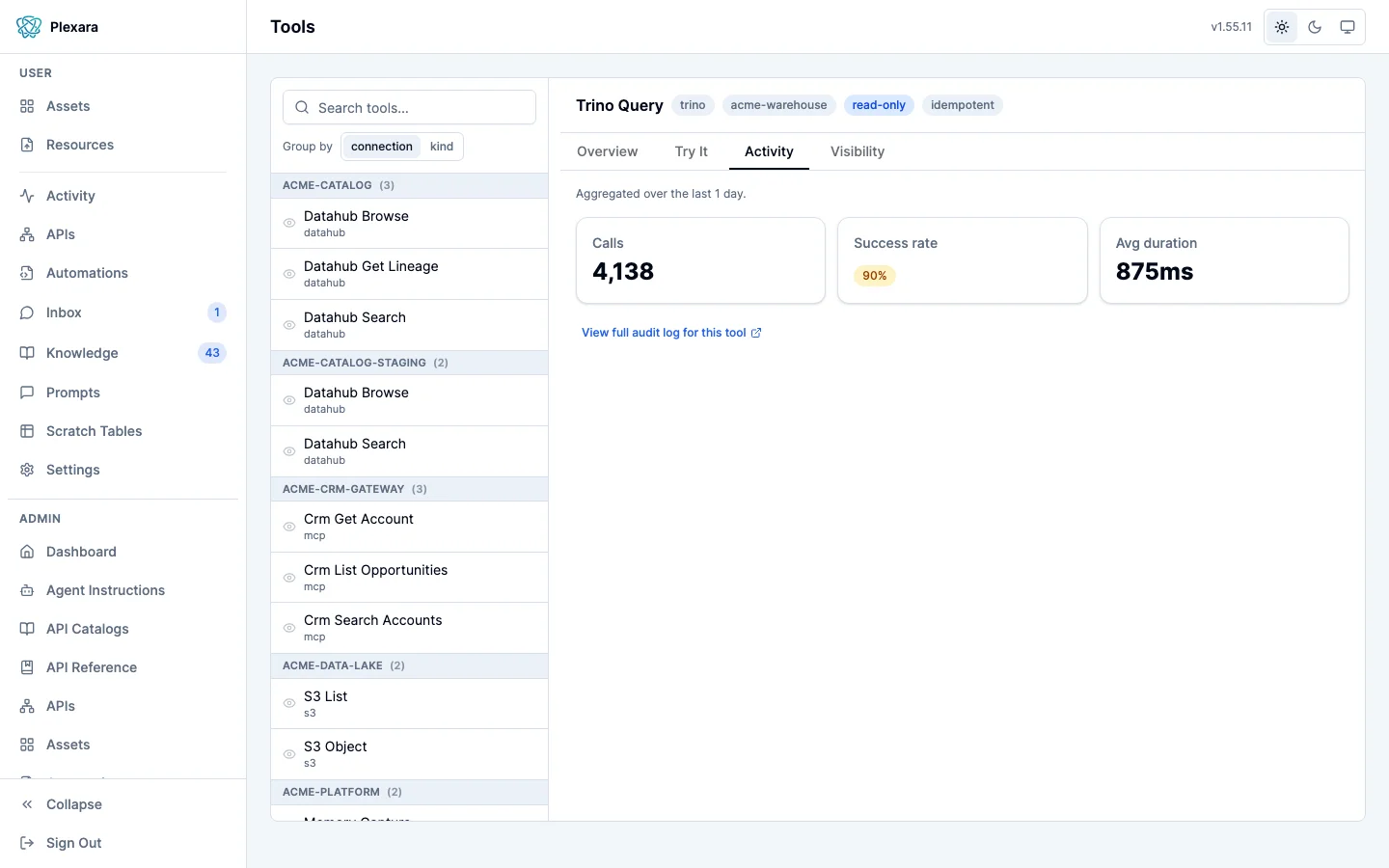Toggle visibility of ACME-CATALOG Datahub Browse
1389x868 pixels.
tap(289, 223)
